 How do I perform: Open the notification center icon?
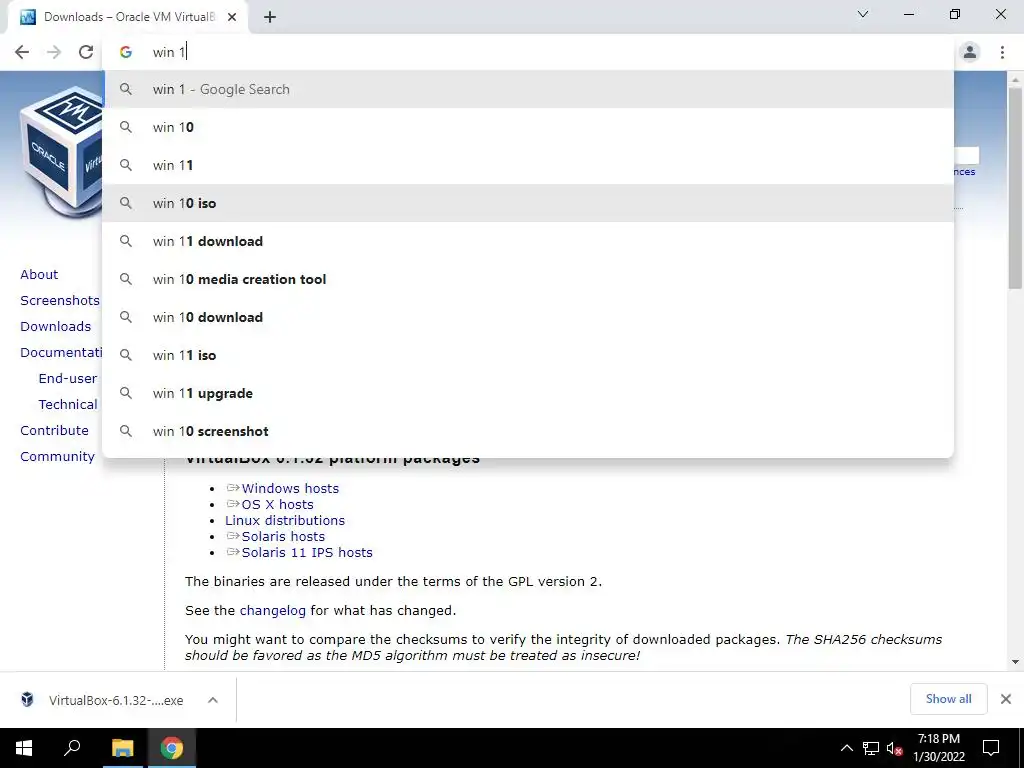pyautogui.click(x=991, y=748)
